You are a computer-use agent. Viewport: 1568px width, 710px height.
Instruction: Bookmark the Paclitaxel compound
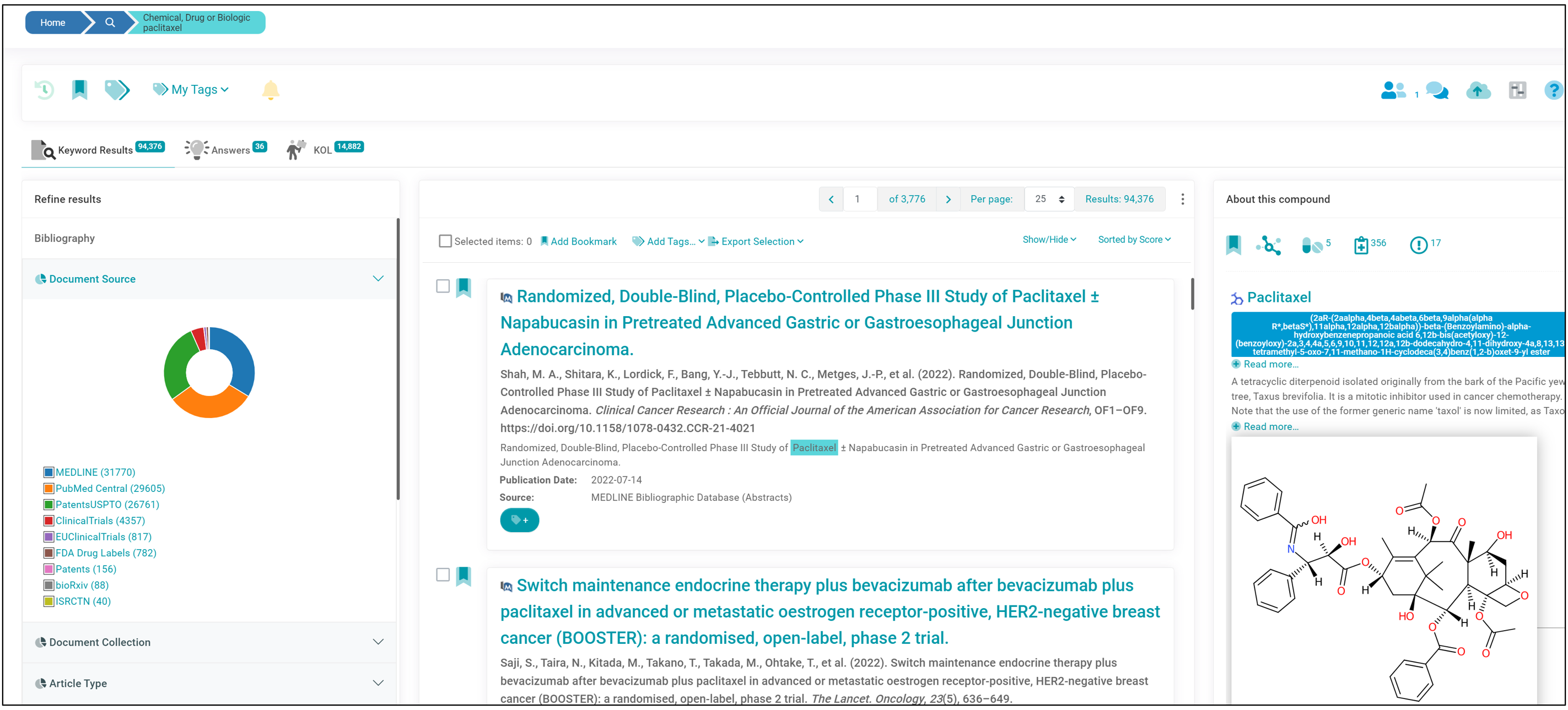[x=1233, y=245]
